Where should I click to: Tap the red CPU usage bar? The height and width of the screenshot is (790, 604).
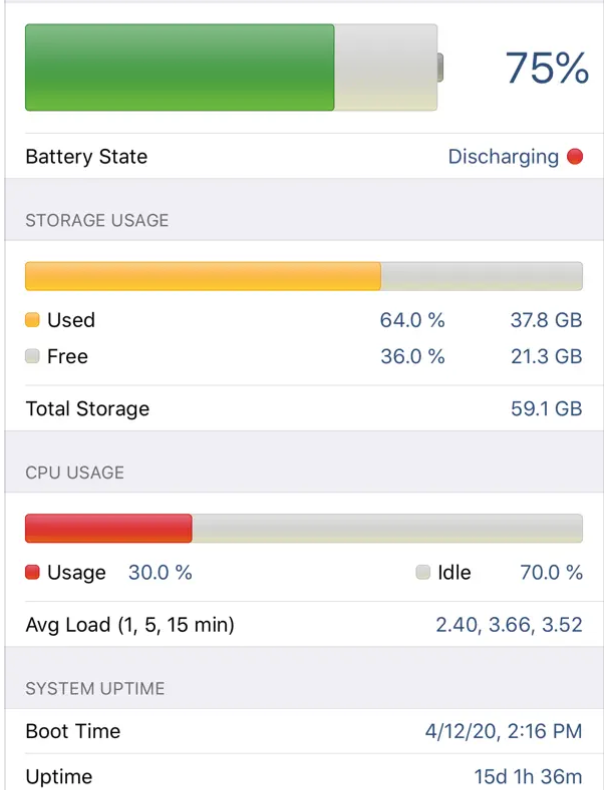coord(108,528)
